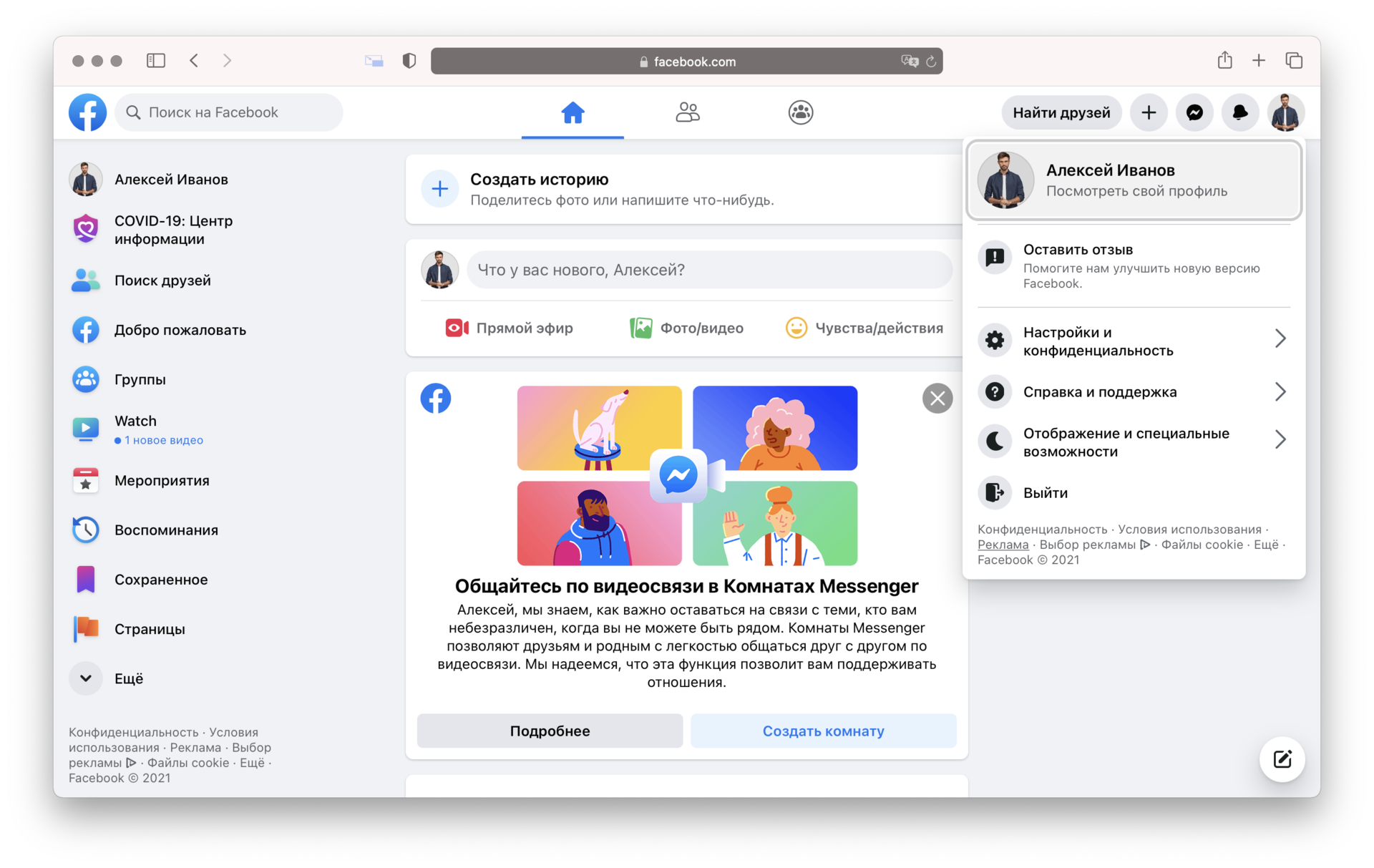Expand Справка и поддержка chevron
The image size is (1374, 868).
pyautogui.click(x=1280, y=391)
